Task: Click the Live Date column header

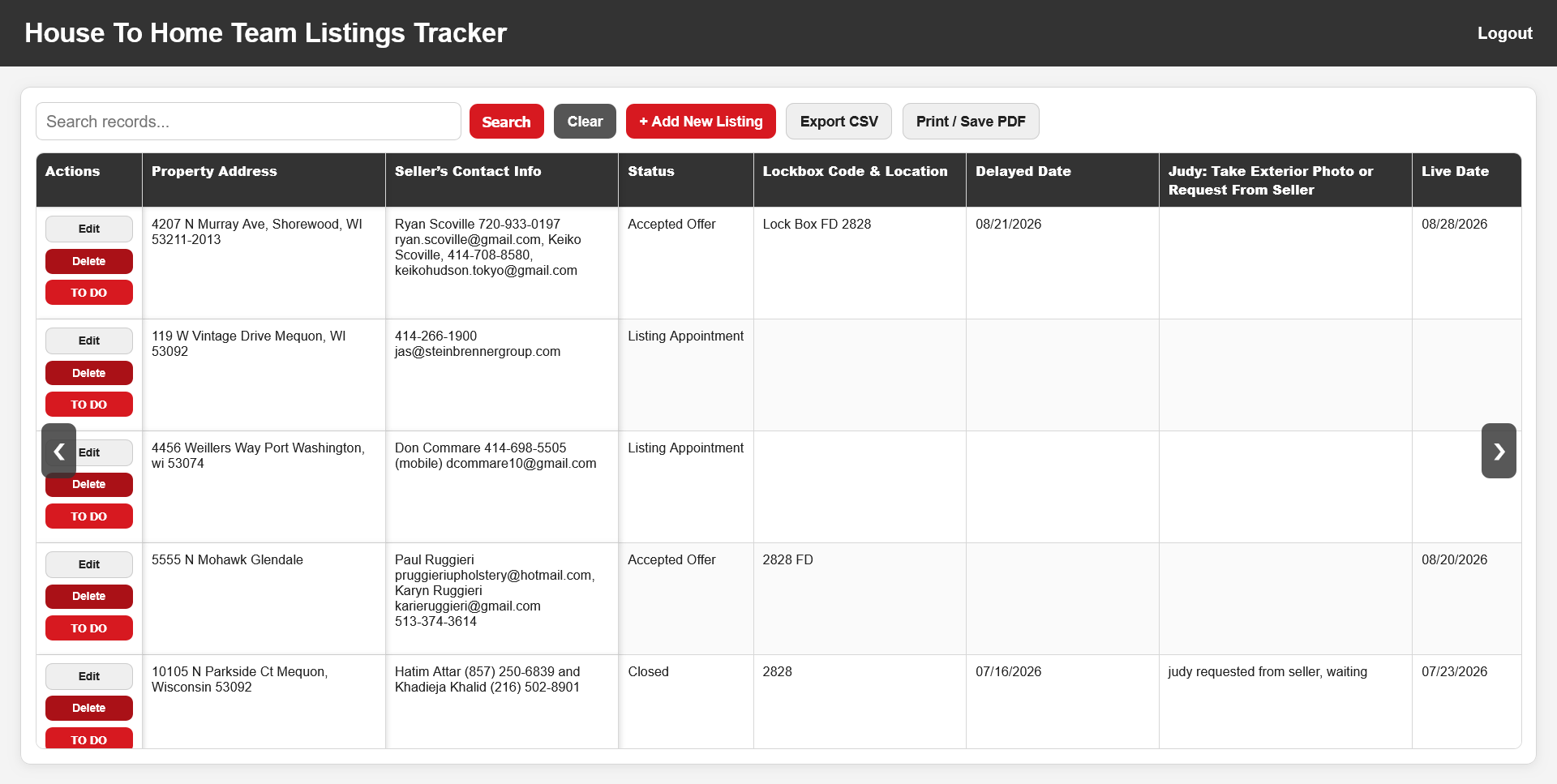Action: click(1466, 180)
